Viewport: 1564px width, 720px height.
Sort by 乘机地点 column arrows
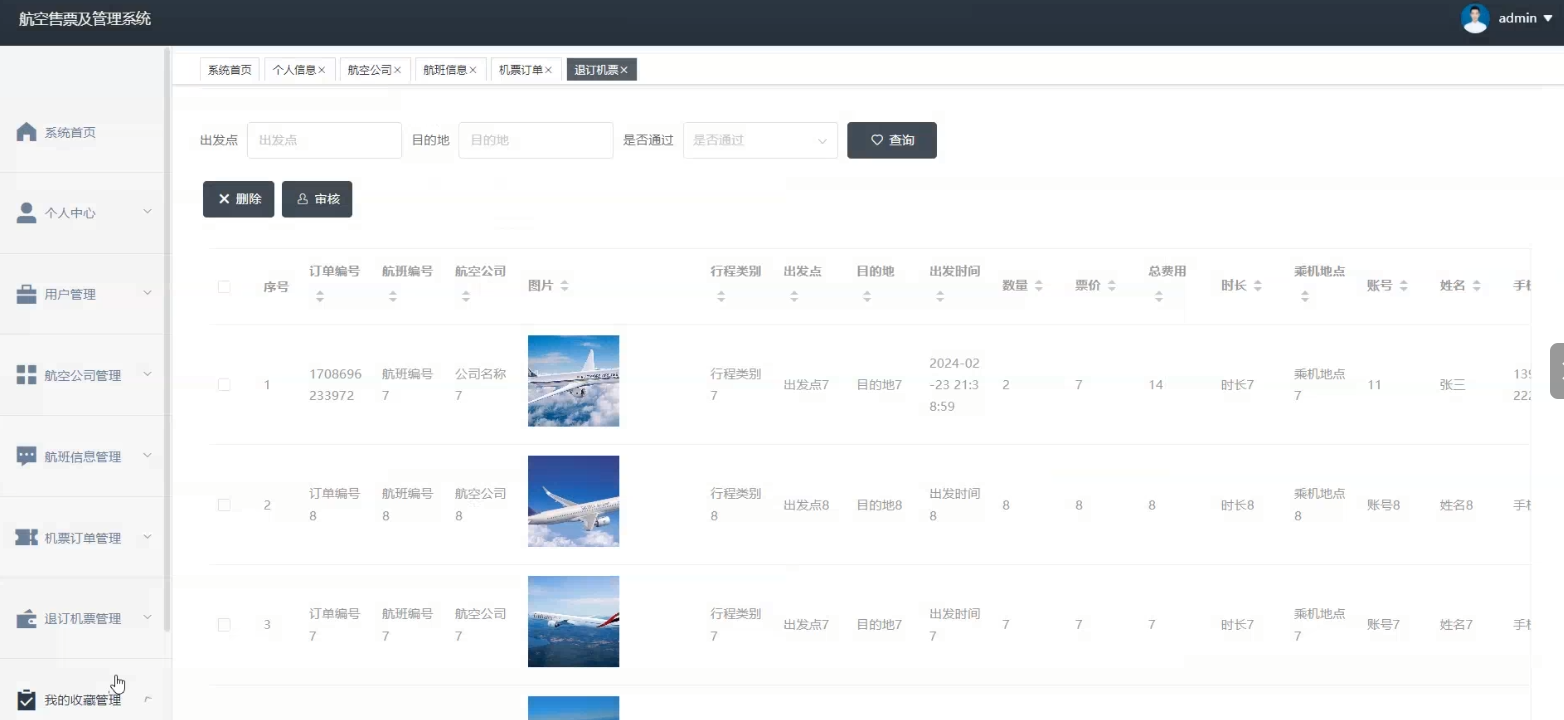pos(1305,296)
